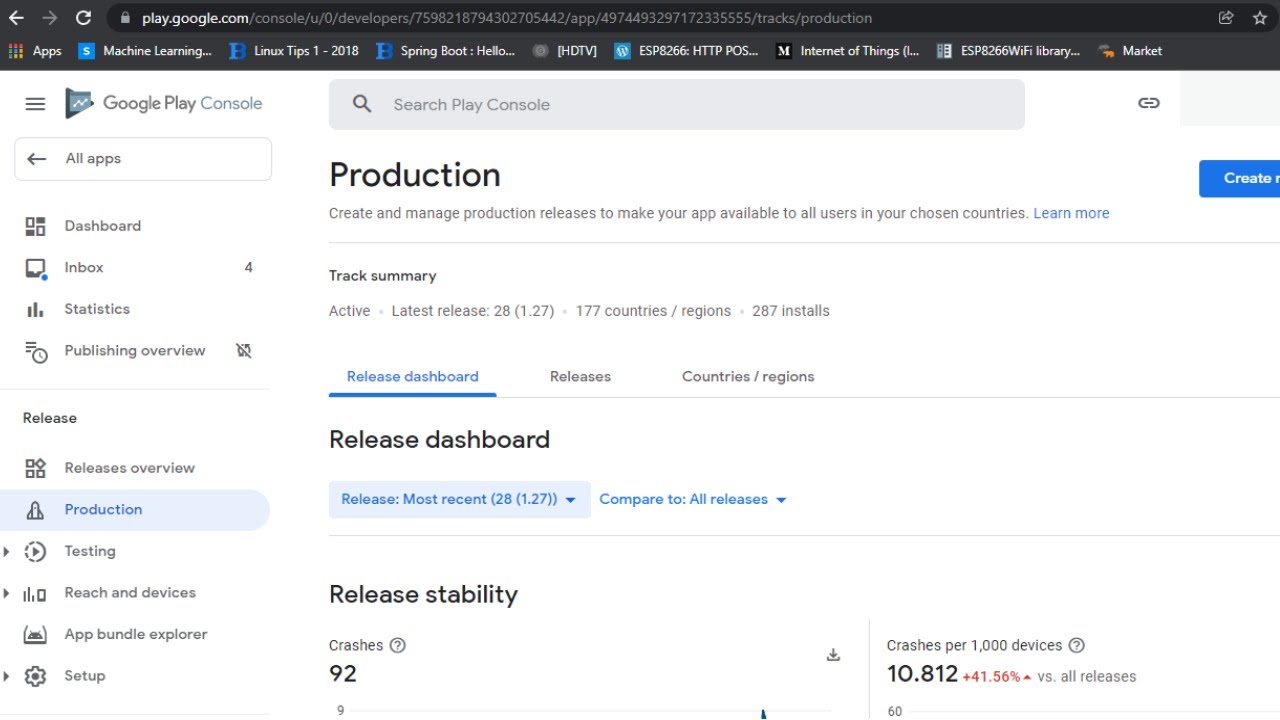This screenshot has width=1280, height=720.
Task: Open the Compare to: All releases dropdown
Action: pos(693,500)
